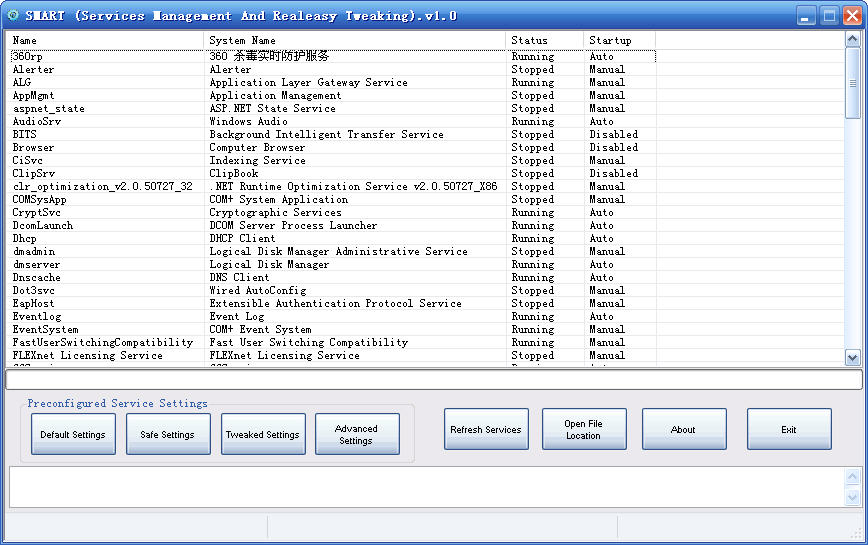Sort services by Status column header
This screenshot has width=868, height=545.
tap(544, 40)
